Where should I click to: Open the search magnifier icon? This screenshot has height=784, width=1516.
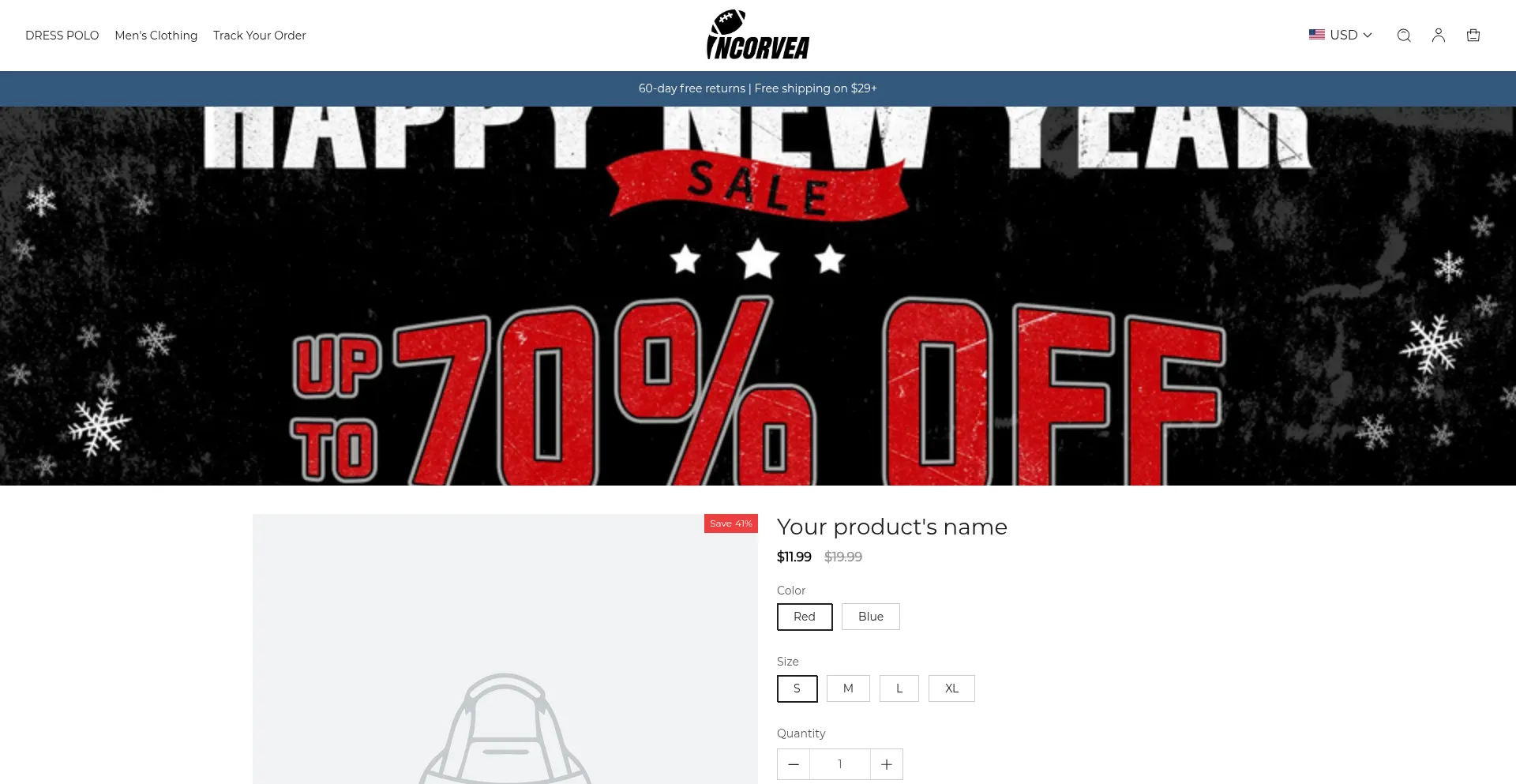pyautogui.click(x=1404, y=36)
